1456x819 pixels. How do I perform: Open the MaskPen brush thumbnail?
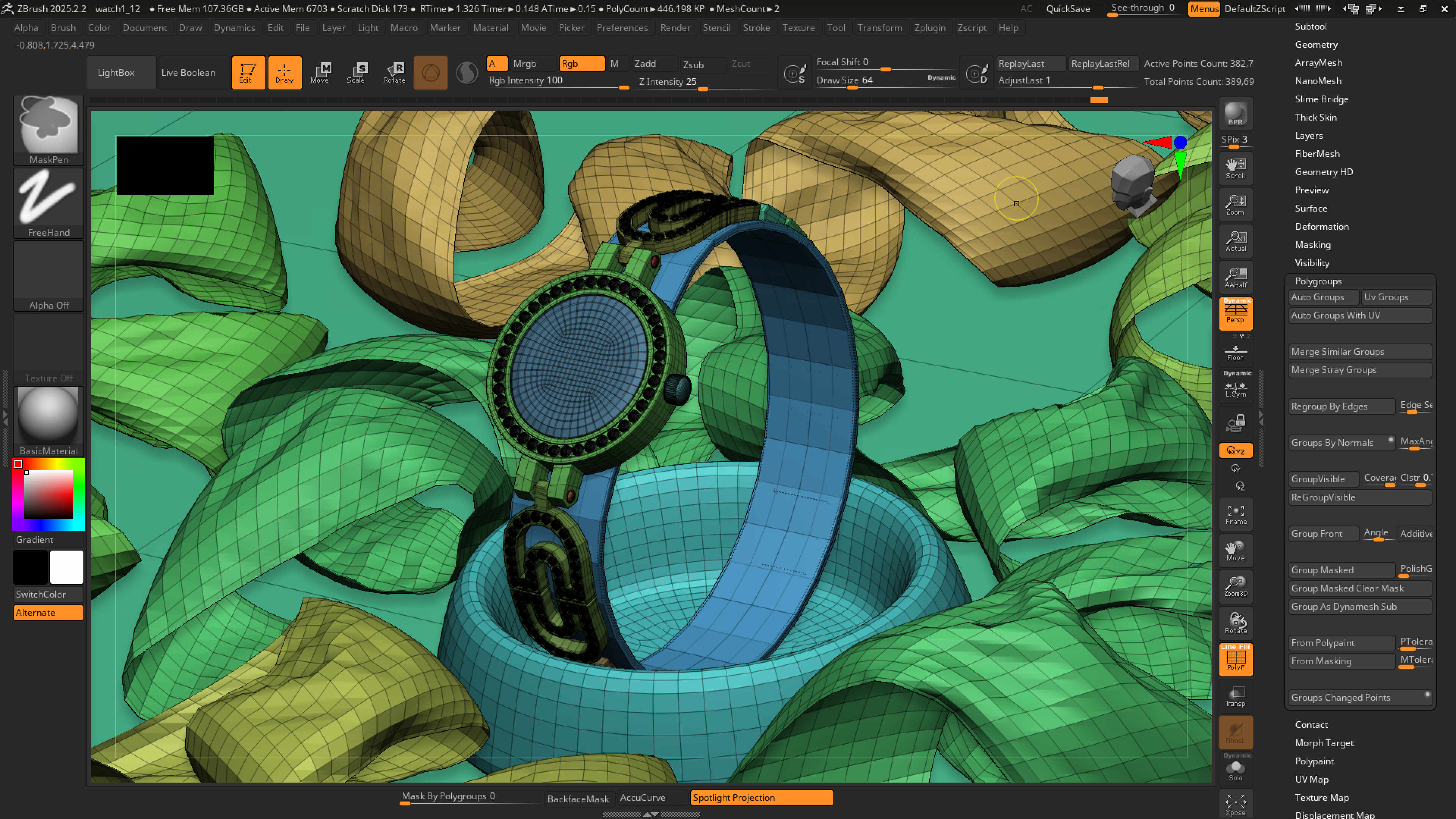[49, 126]
